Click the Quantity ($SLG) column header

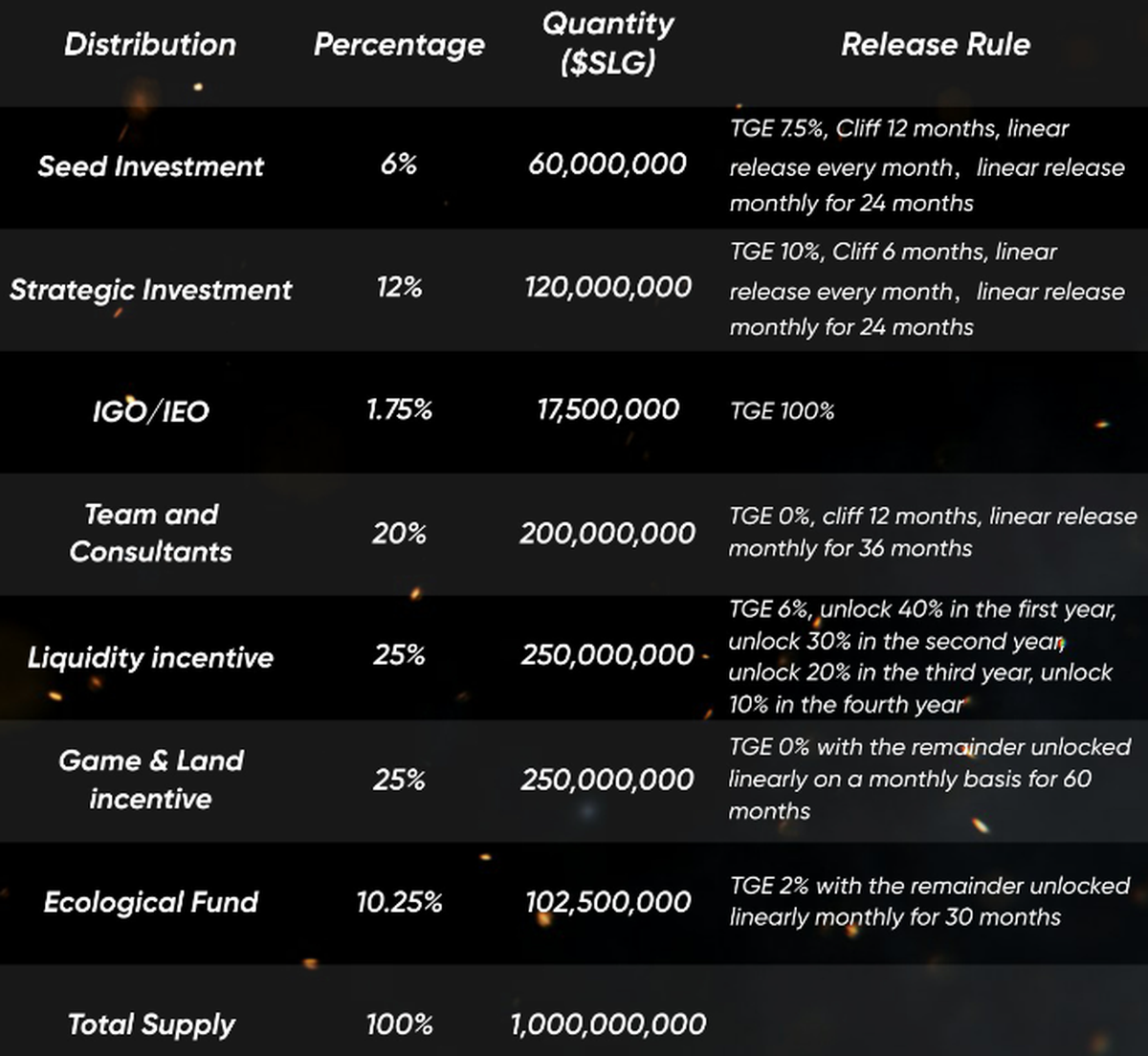[x=608, y=43]
